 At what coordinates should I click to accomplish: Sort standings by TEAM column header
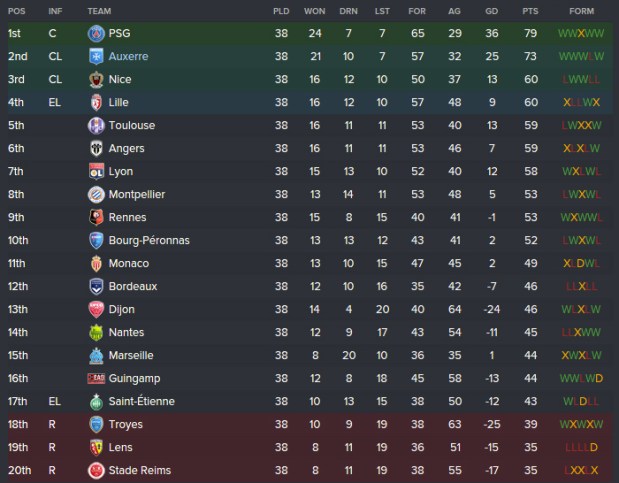99,11
